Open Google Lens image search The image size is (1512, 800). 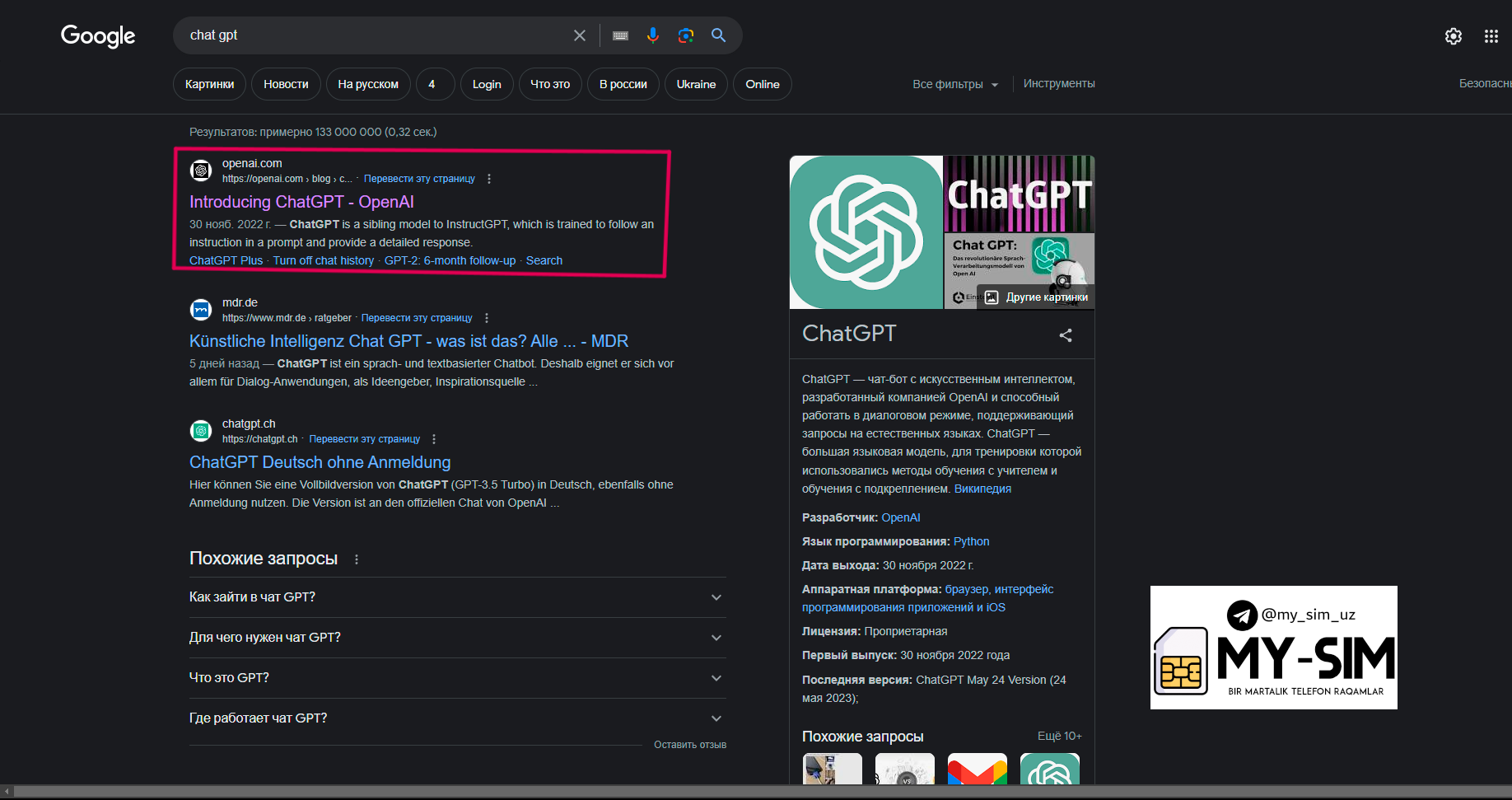pos(685,35)
